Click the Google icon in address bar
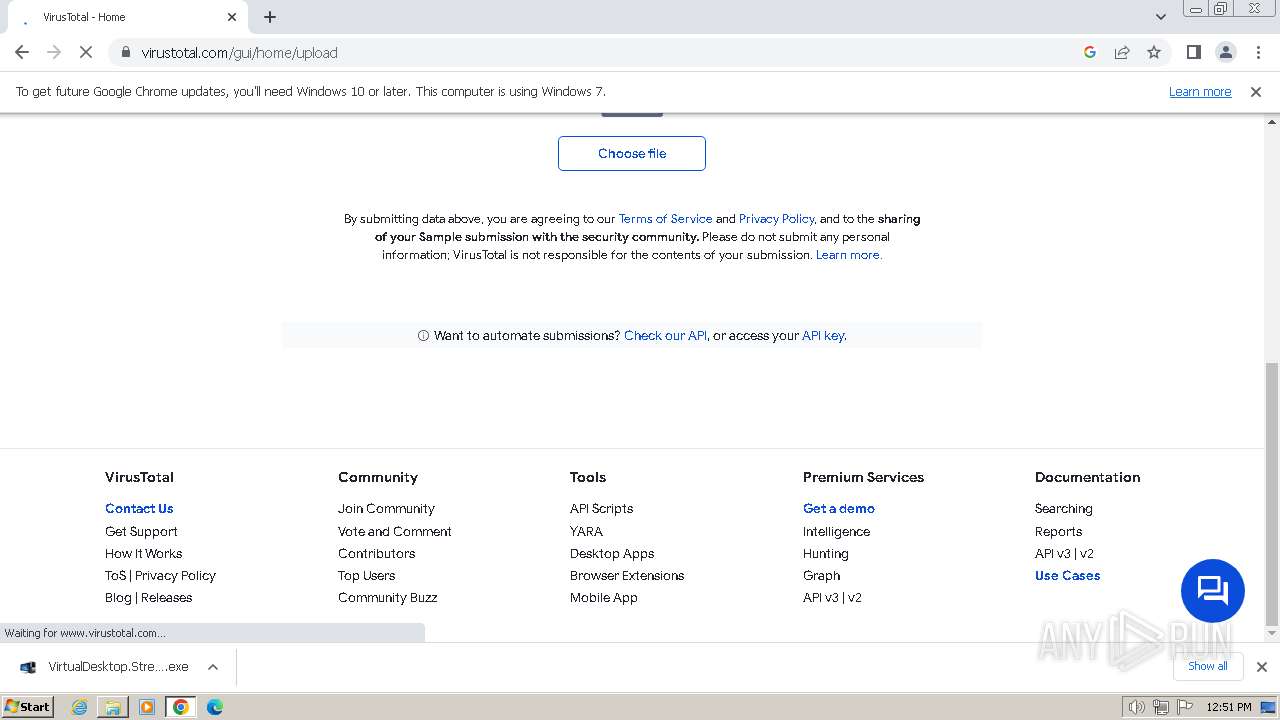This screenshot has width=1280, height=720. [1090, 52]
